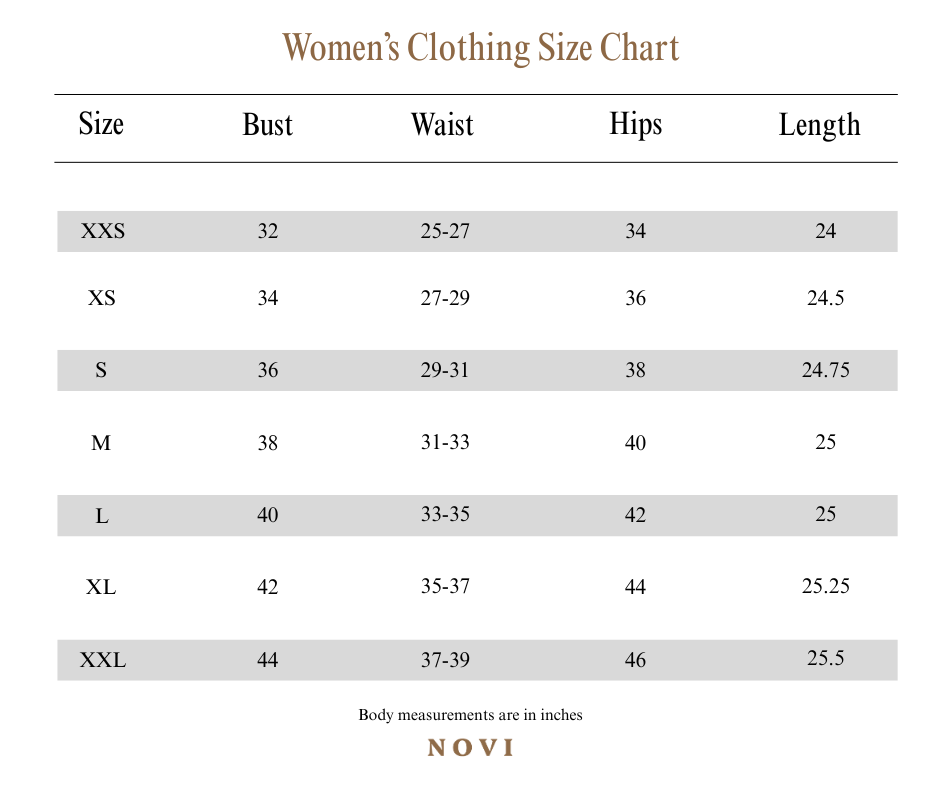Click the Hips column header
This screenshot has height=788, width=940.
(636, 125)
